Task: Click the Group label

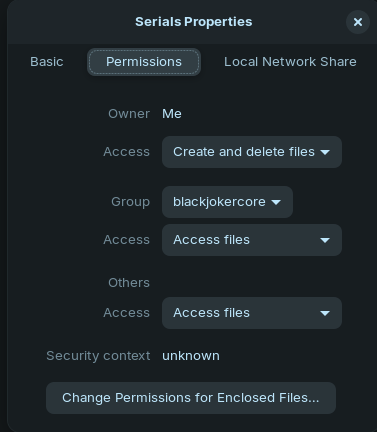Action: point(130,202)
